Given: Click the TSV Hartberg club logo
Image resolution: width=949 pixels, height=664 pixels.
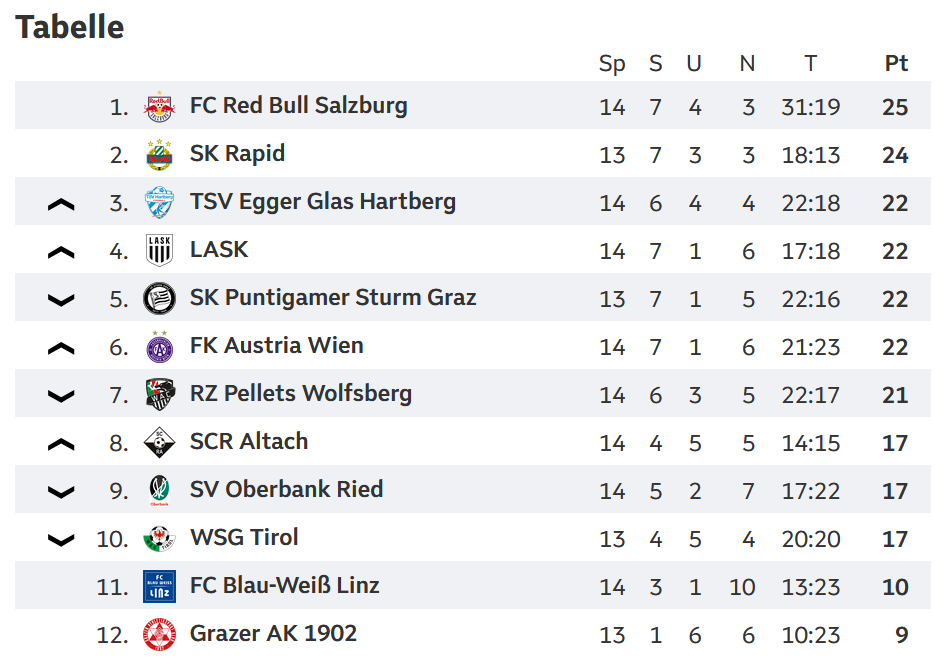Looking at the screenshot, I should click(160, 202).
